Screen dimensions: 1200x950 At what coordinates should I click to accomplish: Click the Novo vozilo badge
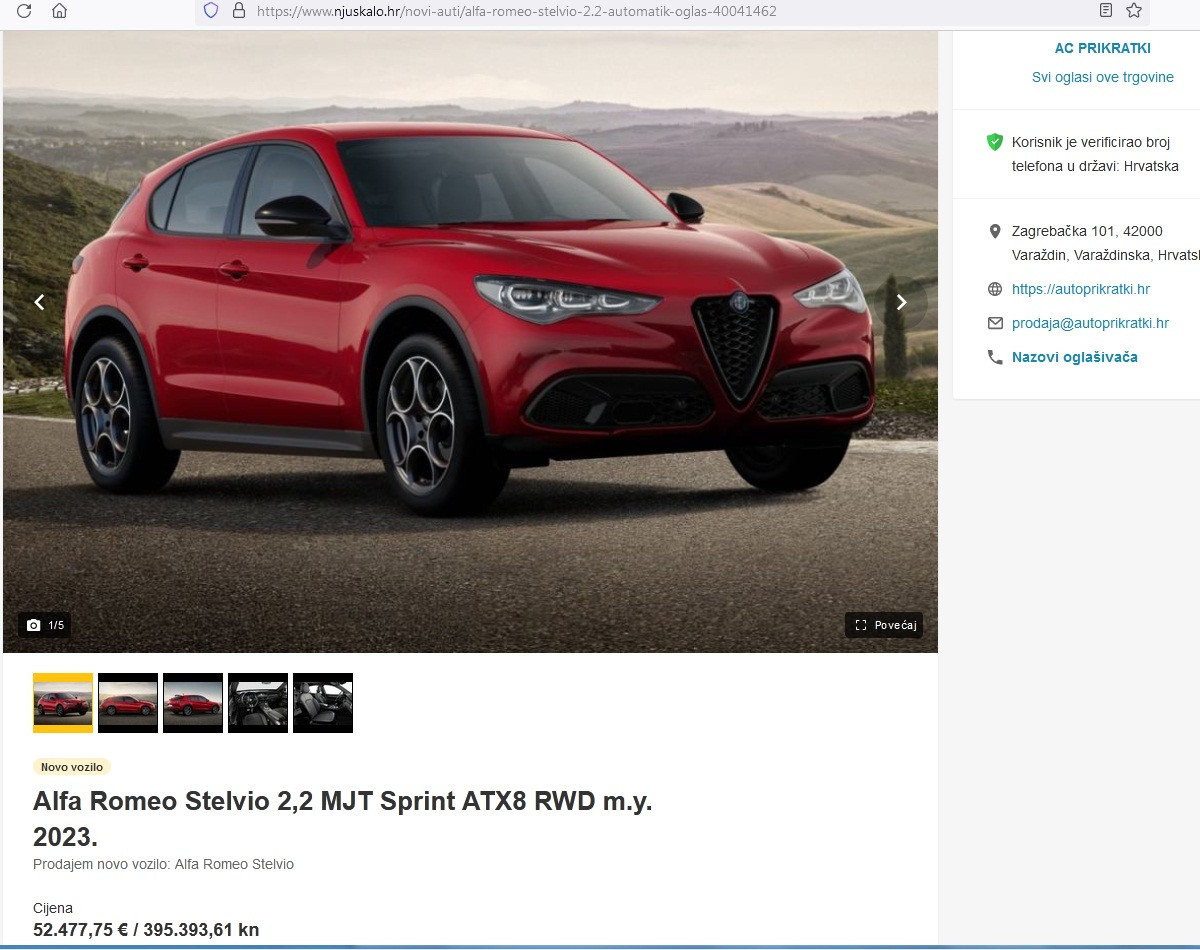pyautogui.click(x=72, y=767)
